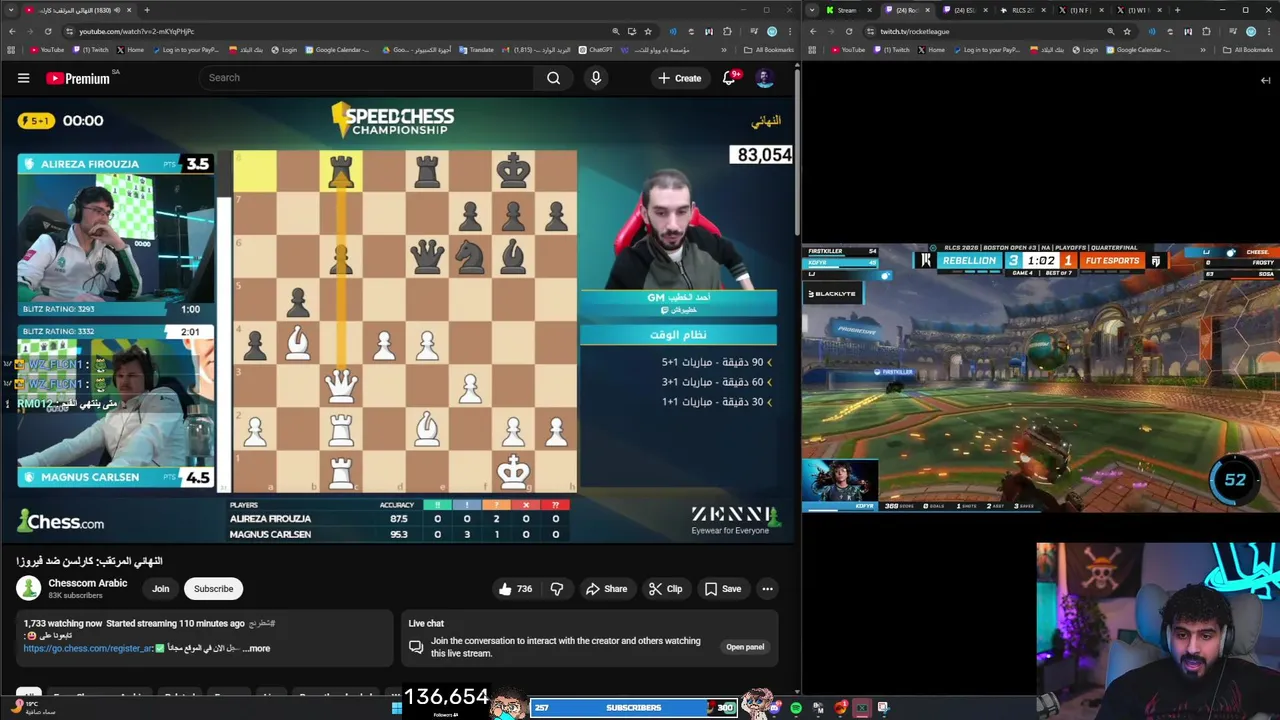Click the YouTube search magnifier button
Screen dimensions: 1280x720
(553, 78)
